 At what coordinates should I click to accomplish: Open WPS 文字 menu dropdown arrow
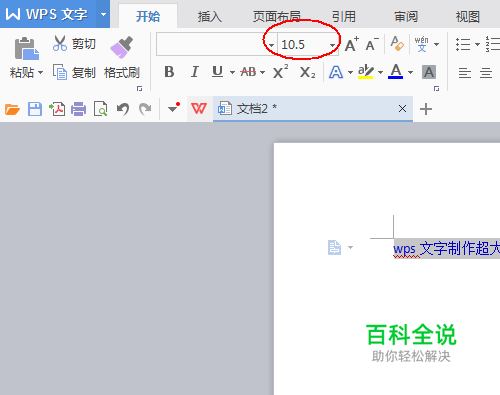click(x=103, y=14)
